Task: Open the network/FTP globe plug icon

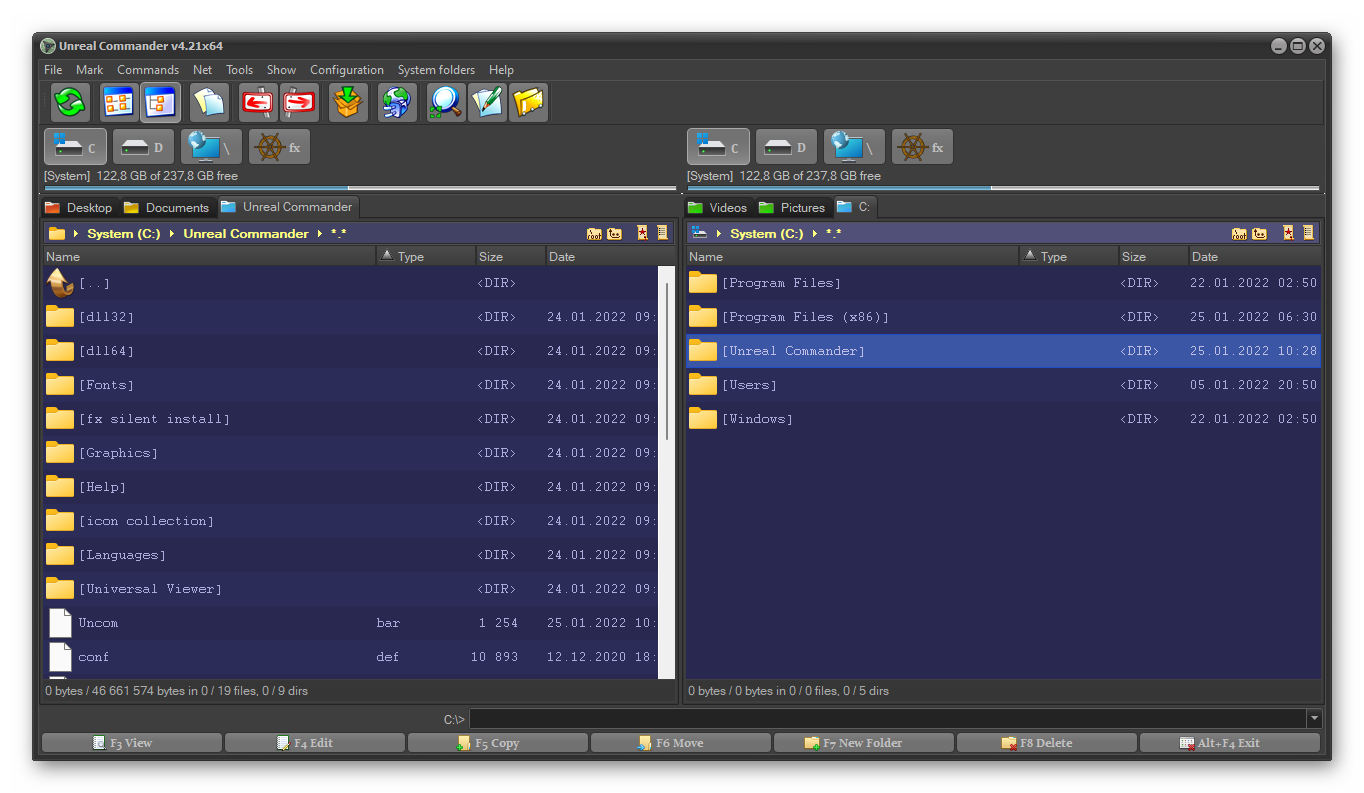Action: click(x=397, y=102)
